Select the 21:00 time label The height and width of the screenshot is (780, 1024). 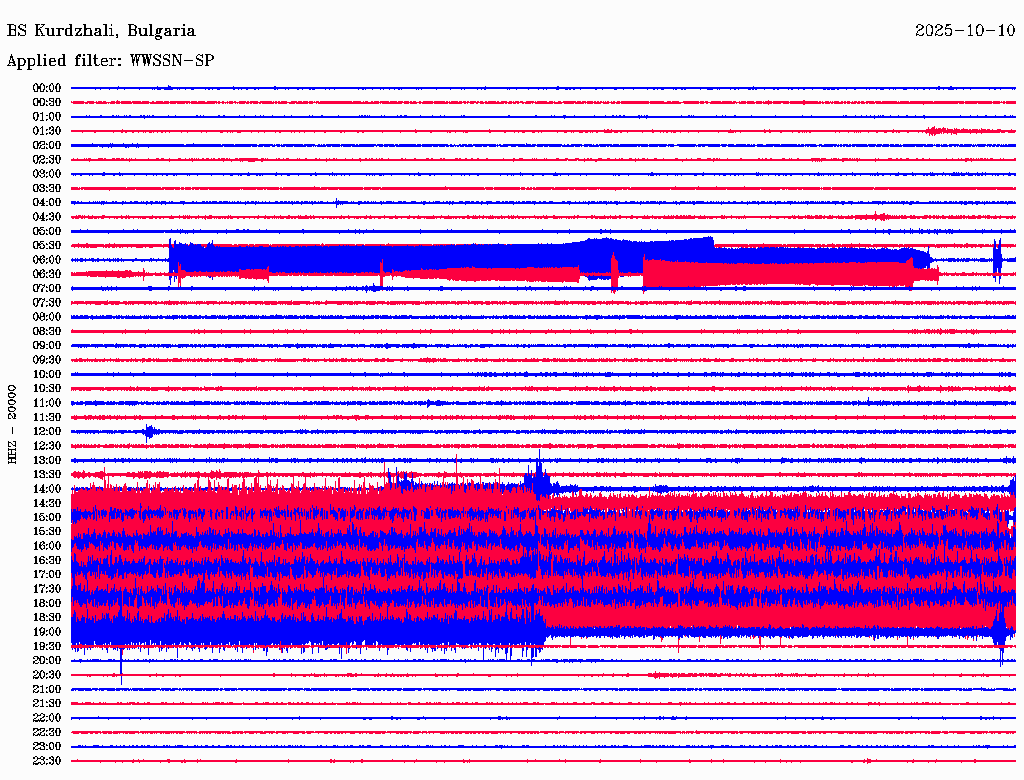click(x=47, y=689)
